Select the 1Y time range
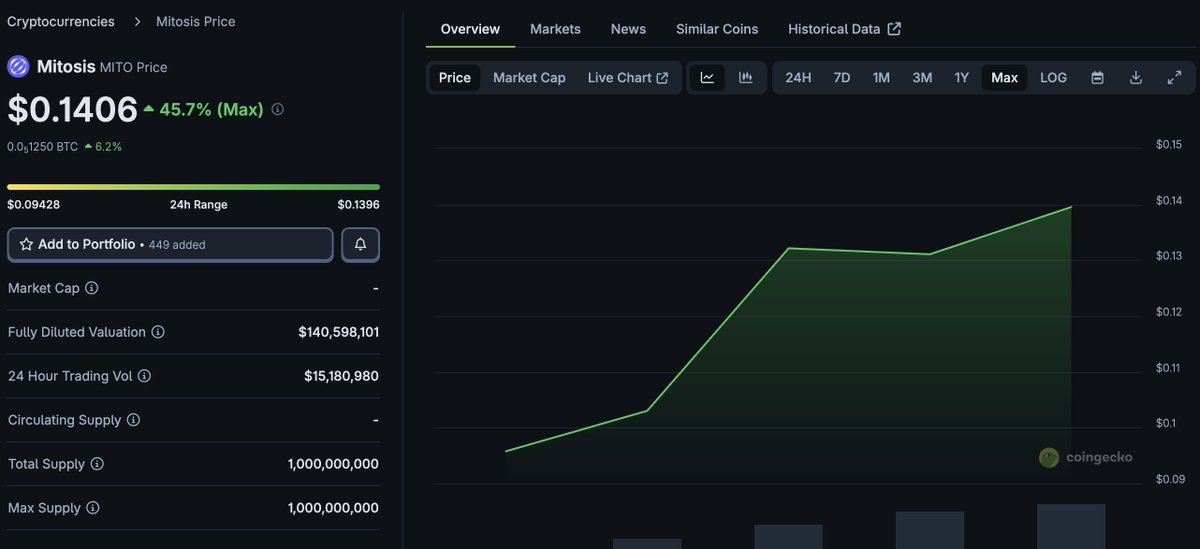This screenshot has width=1200, height=549. coord(961,77)
